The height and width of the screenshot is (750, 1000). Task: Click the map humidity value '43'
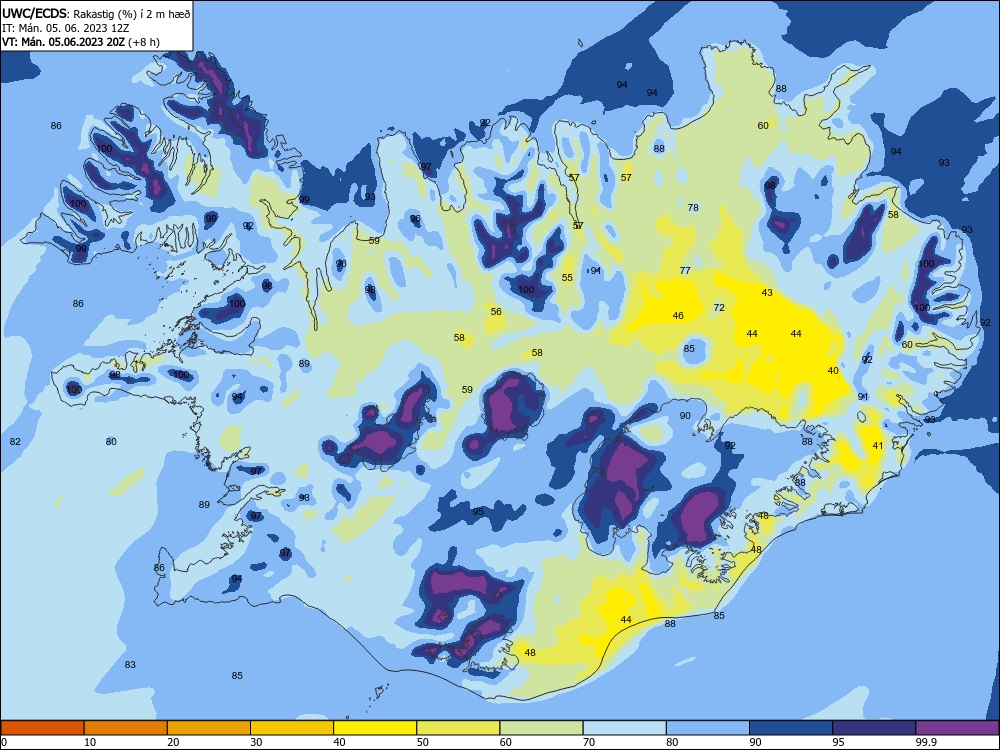[x=767, y=293]
